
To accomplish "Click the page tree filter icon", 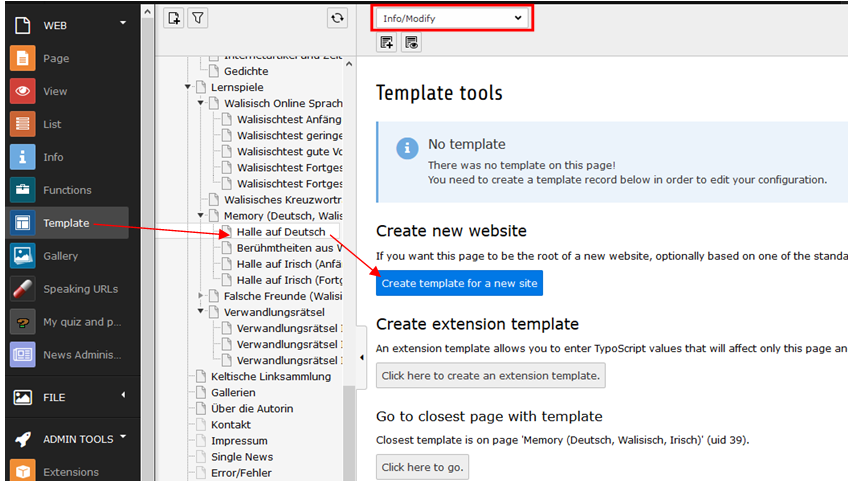I will click(x=198, y=18).
